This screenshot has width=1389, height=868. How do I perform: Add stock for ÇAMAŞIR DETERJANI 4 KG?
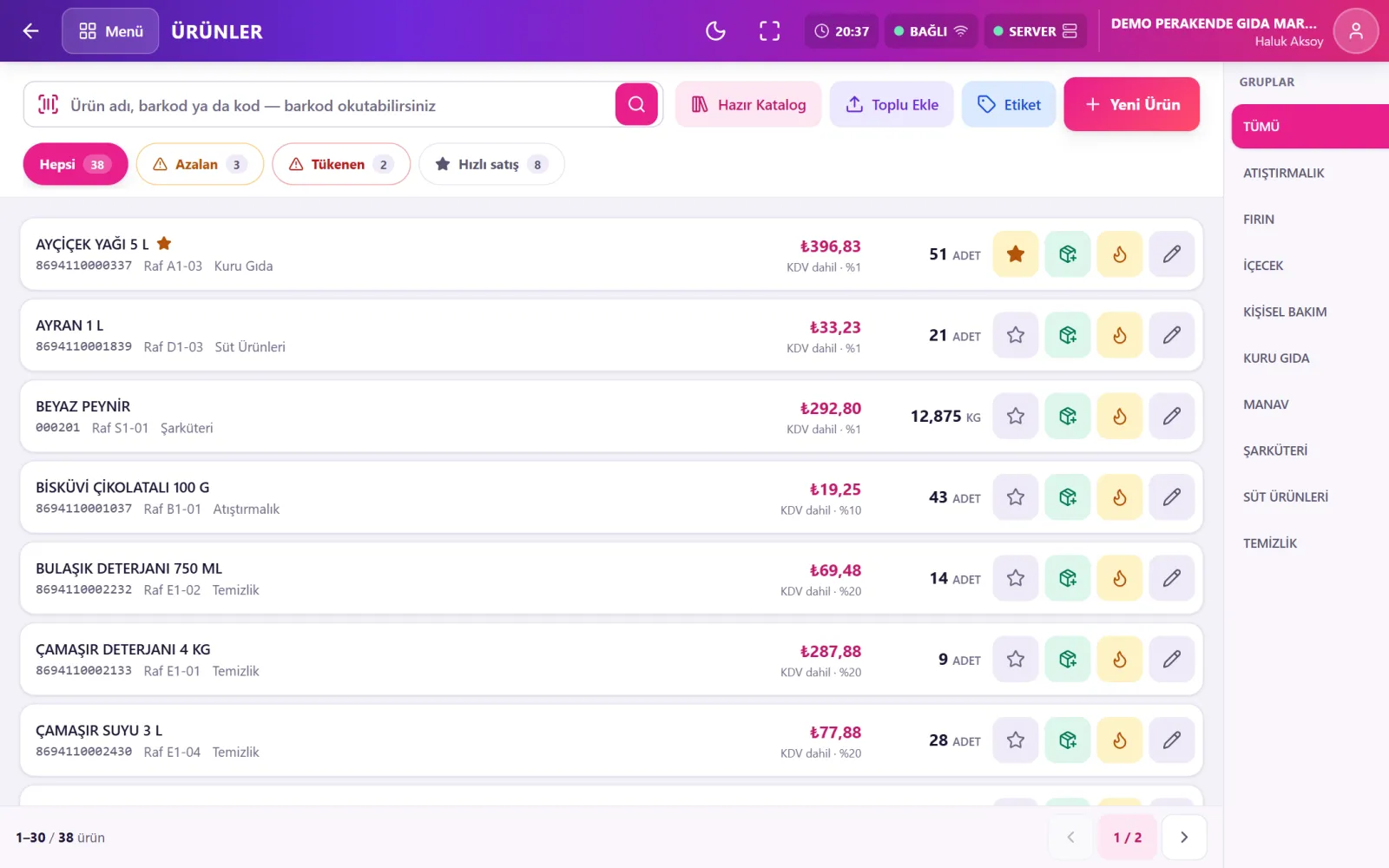click(x=1068, y=659)
